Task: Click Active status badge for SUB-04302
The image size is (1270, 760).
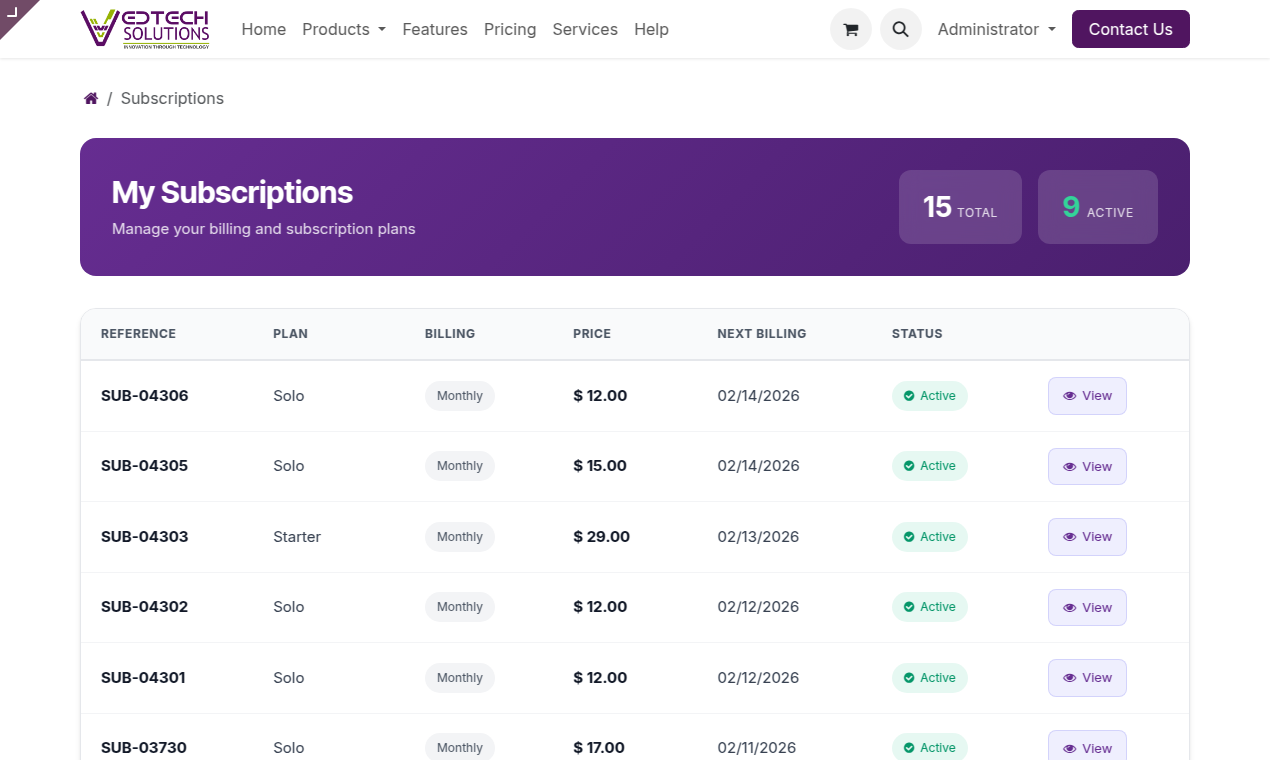Action: (x=930, y=607)
